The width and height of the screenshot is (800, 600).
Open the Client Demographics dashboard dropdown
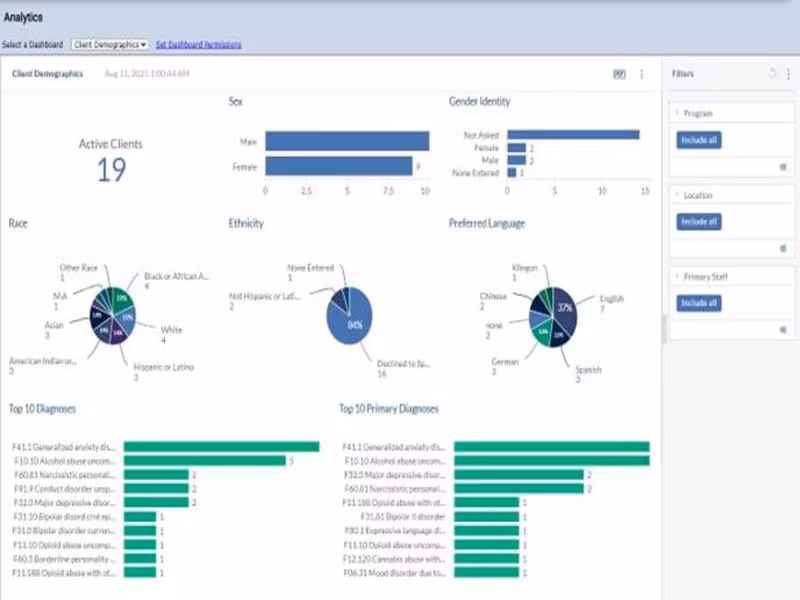point(110,45)
